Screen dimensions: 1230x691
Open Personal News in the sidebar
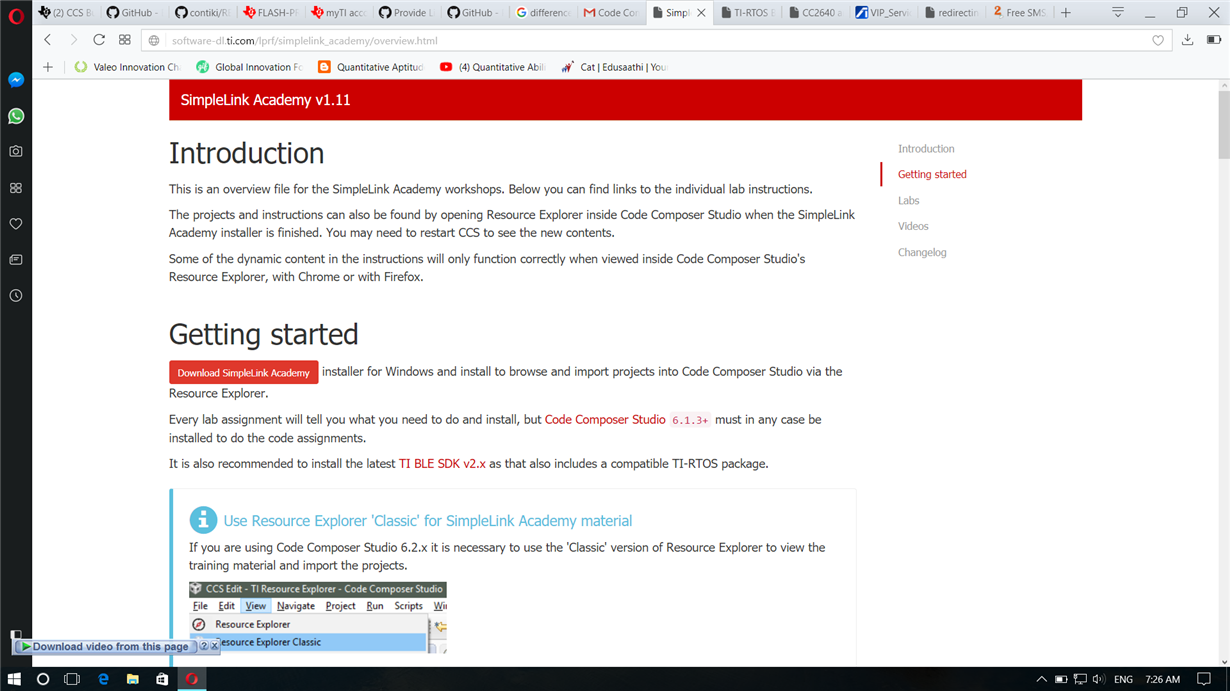(x=16, y=260)
